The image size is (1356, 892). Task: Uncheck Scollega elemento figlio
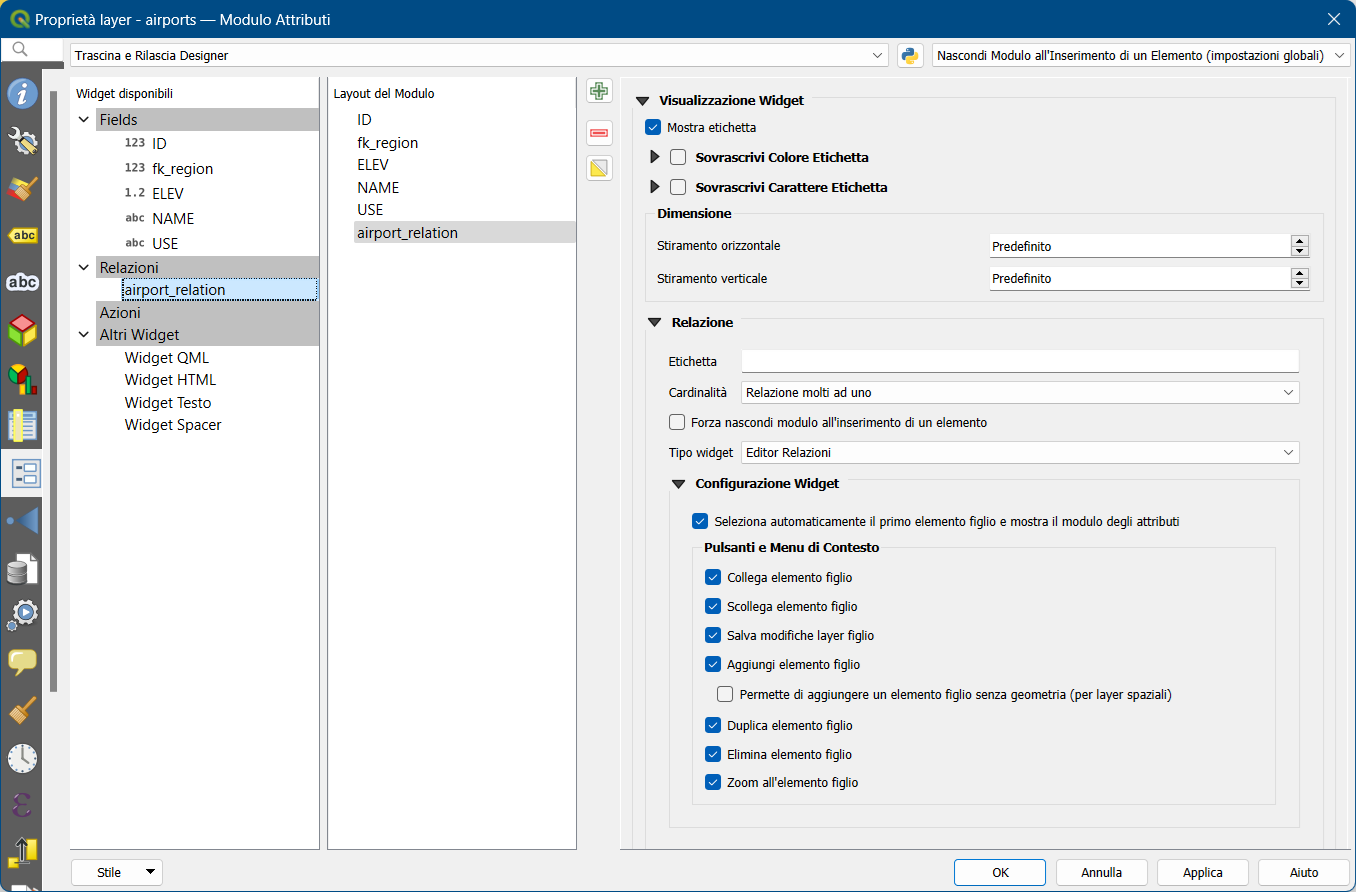click(x=713, y=606)
